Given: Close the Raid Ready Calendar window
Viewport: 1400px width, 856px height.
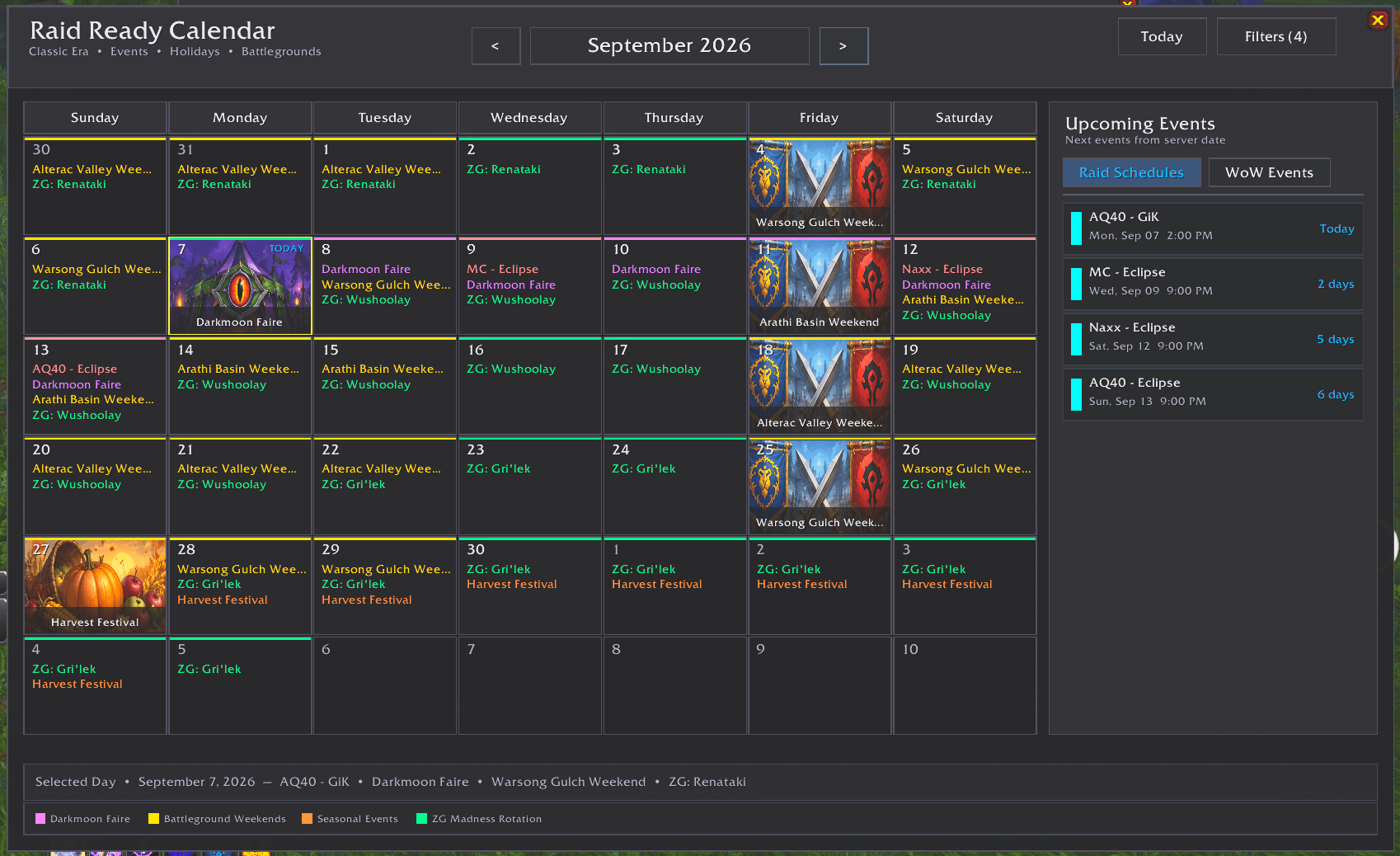Looking at the screenshot, I should click(1378, 20).
